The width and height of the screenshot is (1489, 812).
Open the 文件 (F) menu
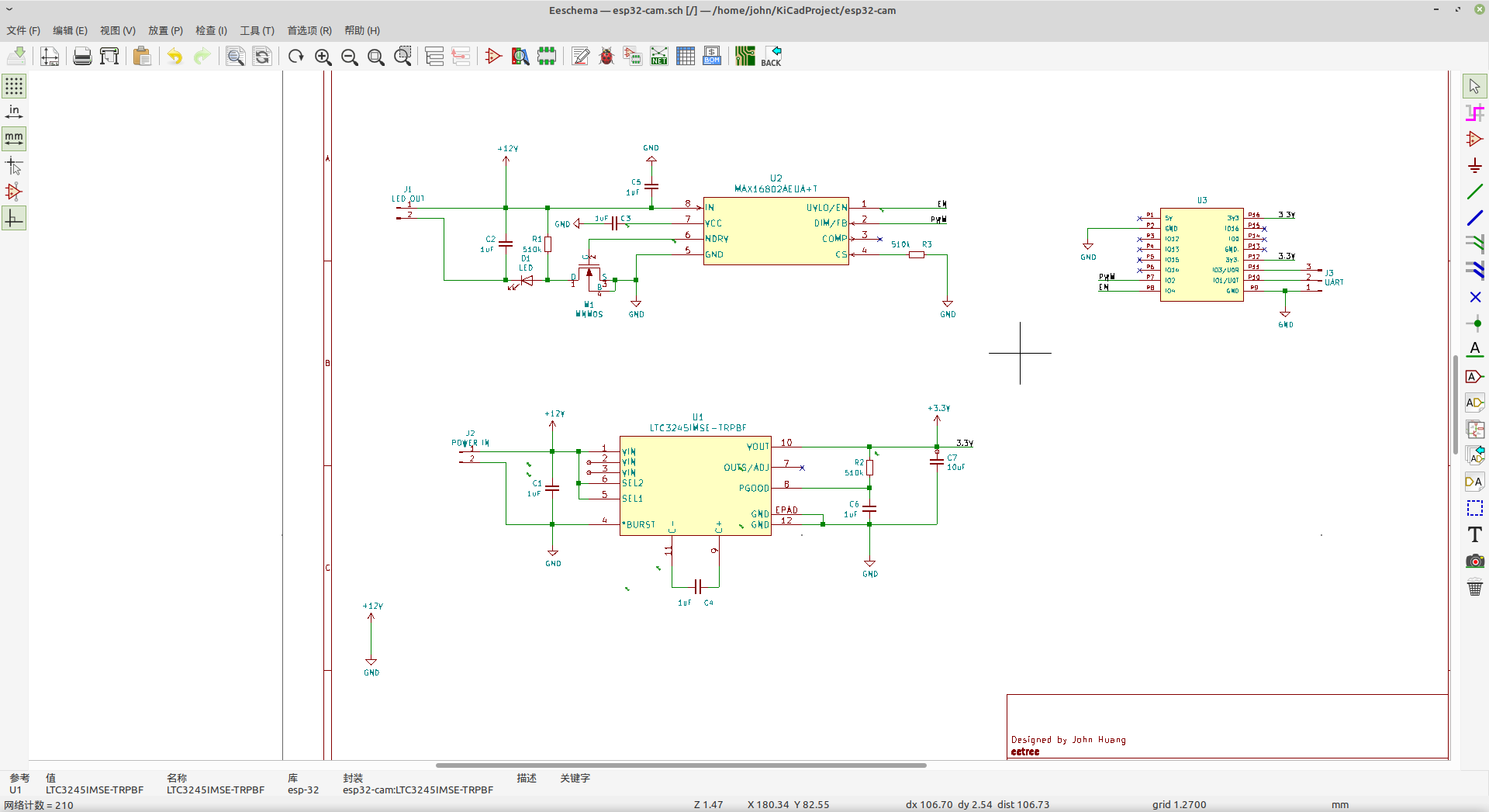23,30
